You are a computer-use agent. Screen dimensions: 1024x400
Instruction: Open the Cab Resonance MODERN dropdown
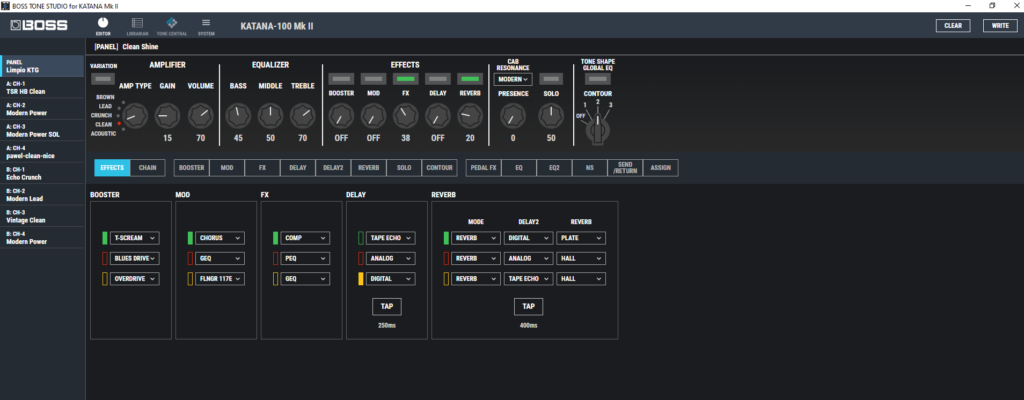pos(512,79)
